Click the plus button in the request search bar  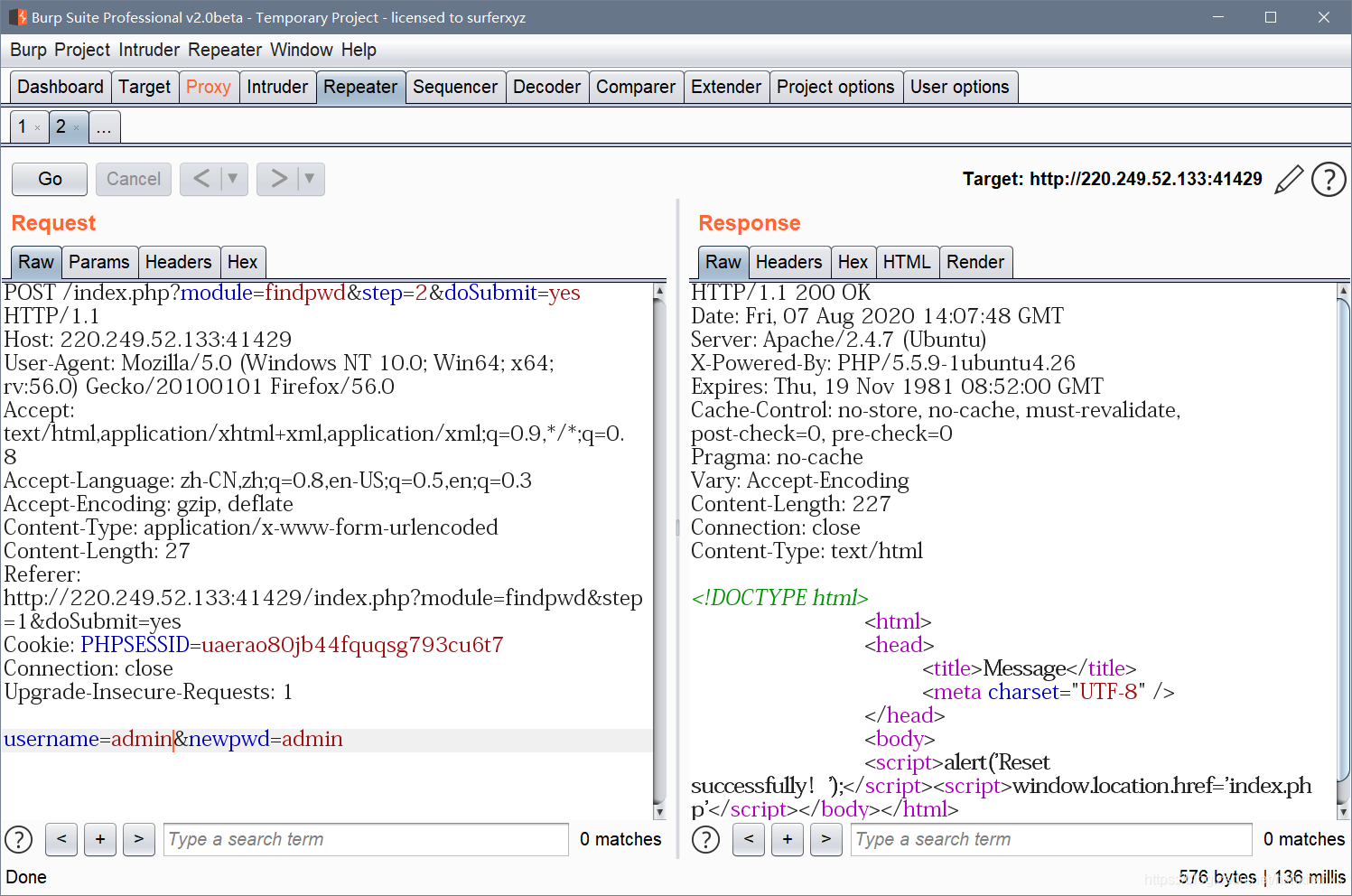pos(100,839)
